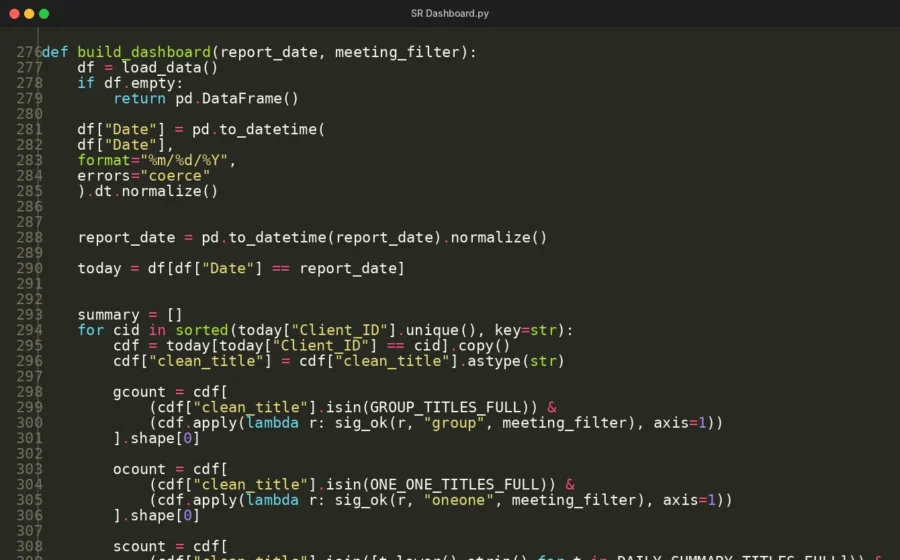Click the 'scount' variable on line 308
Screen dimensions: 900x560
click(139, 547)
